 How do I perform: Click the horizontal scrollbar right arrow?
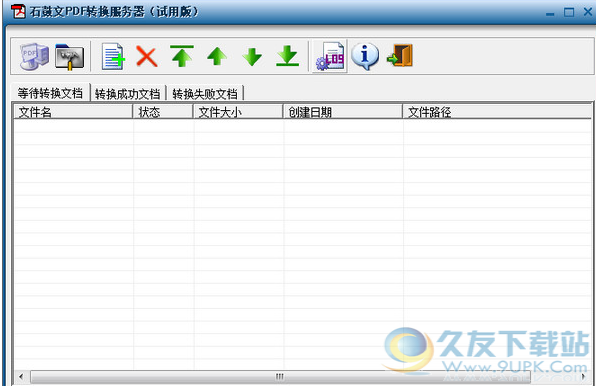tap(583, 377)
